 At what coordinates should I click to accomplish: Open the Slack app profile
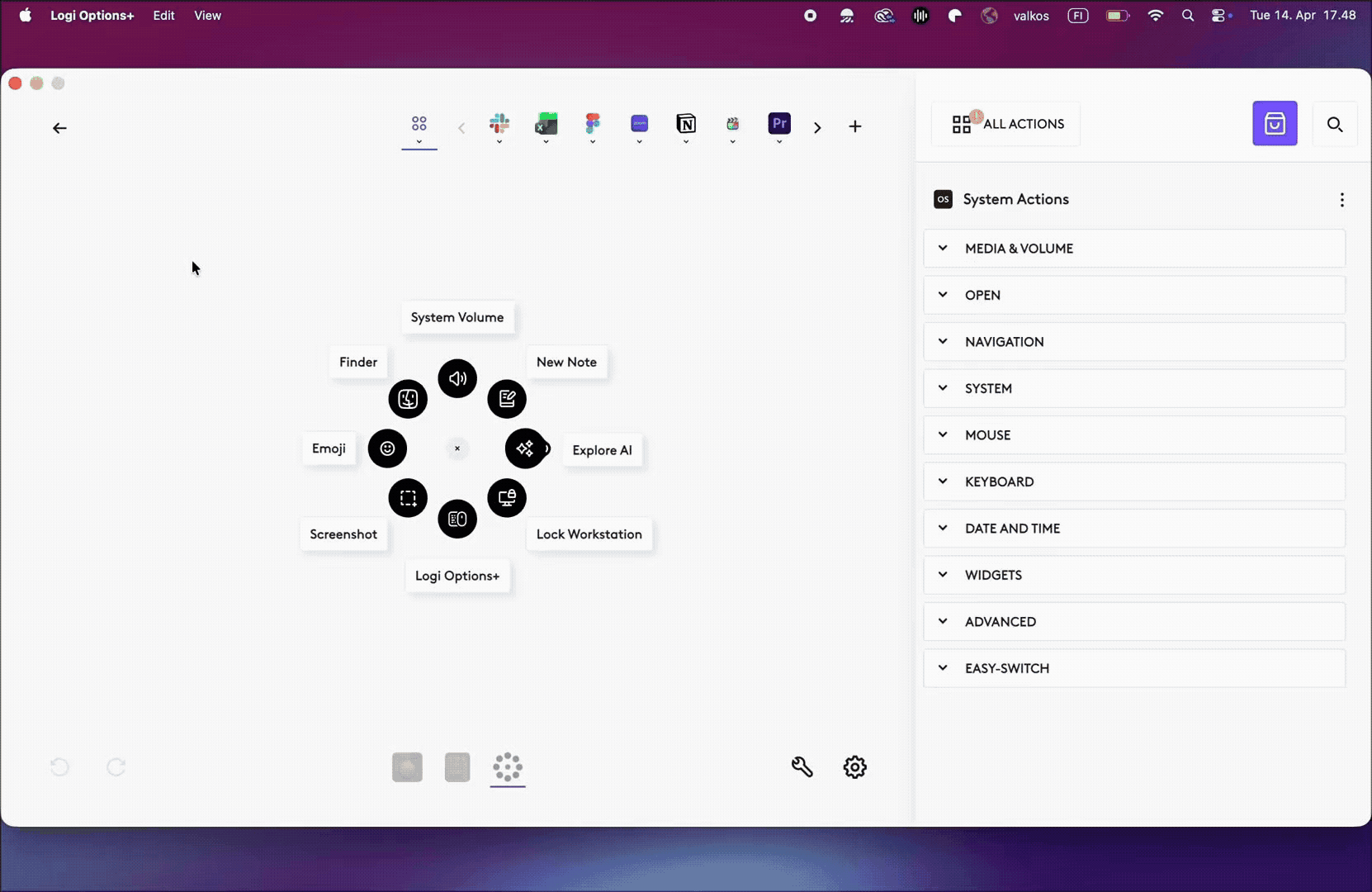coord(499,124)
